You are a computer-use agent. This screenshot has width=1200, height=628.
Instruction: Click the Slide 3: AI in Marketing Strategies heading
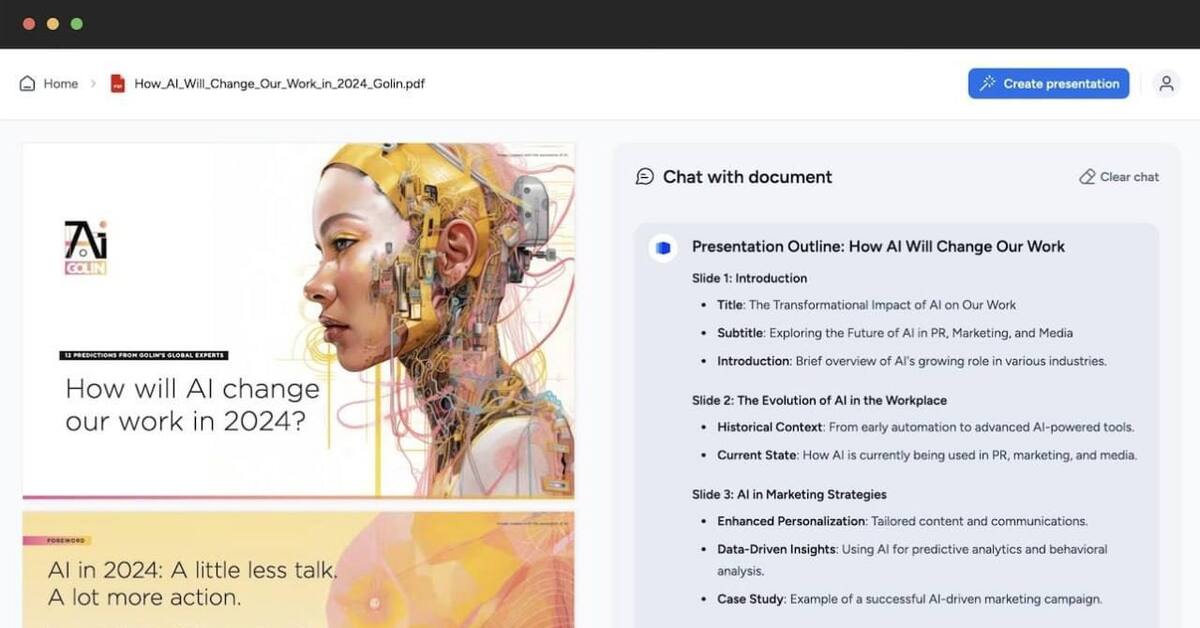[x=789, y=494]
